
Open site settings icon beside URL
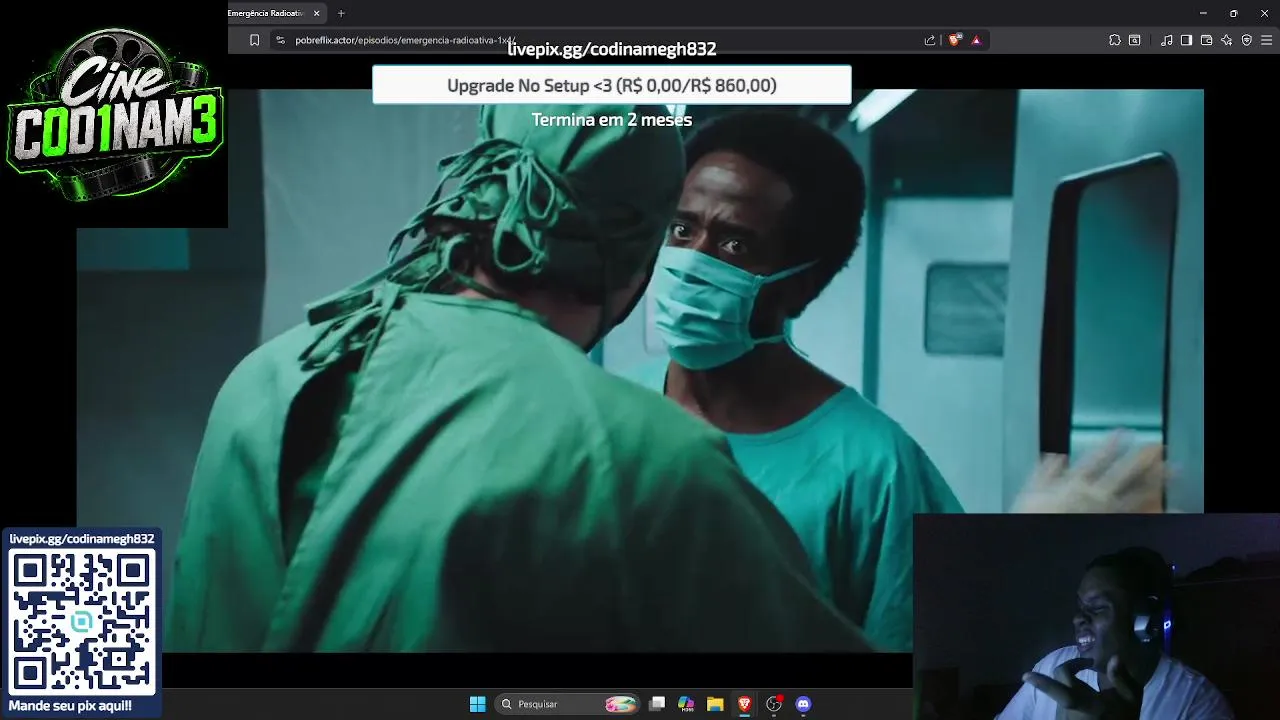pos(281,40)
